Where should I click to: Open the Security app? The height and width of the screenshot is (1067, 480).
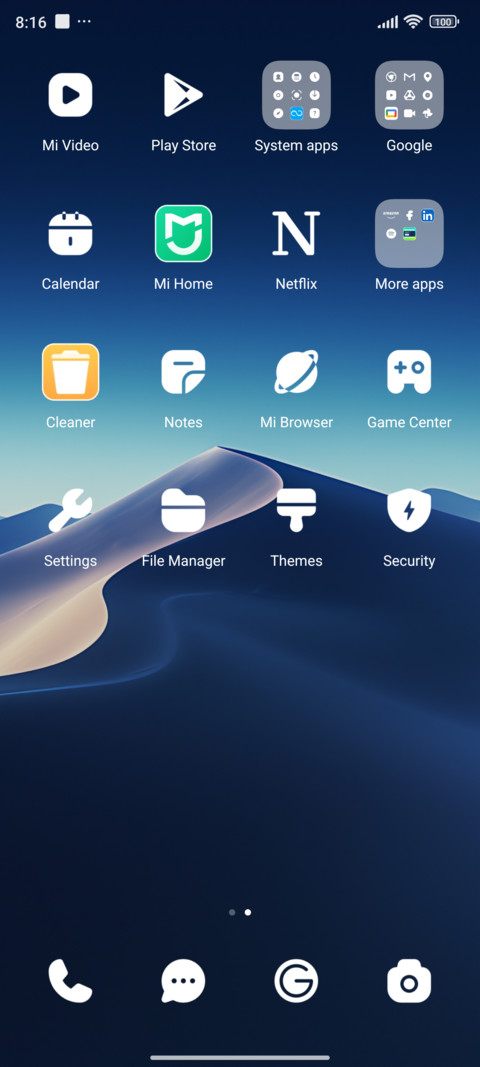pyautogui.click(x=409, y=510)
